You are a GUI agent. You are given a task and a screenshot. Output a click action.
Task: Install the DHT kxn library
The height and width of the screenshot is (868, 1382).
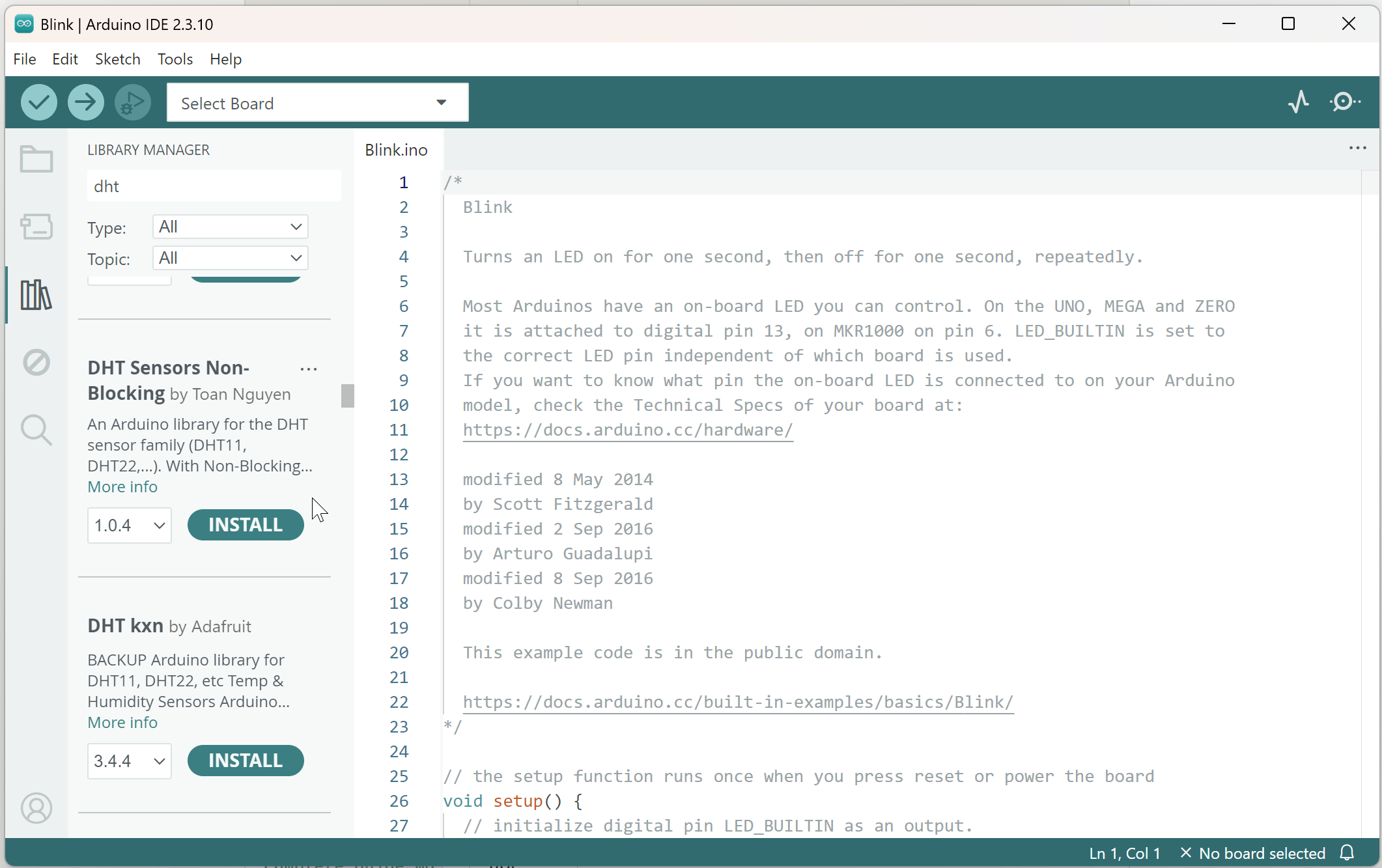246,761
